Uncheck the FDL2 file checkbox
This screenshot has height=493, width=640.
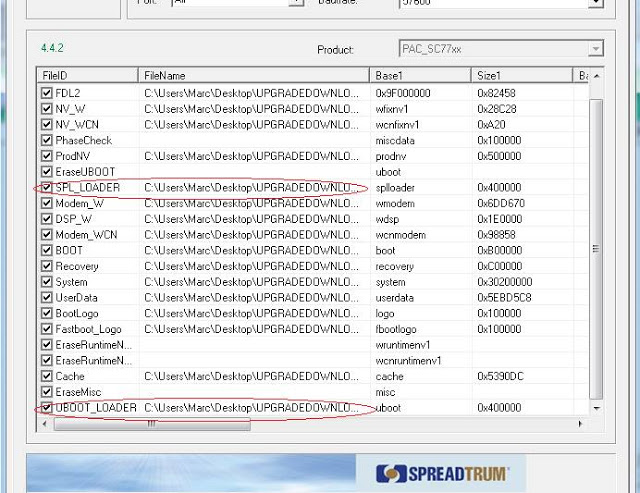click(x=47, y=93)
